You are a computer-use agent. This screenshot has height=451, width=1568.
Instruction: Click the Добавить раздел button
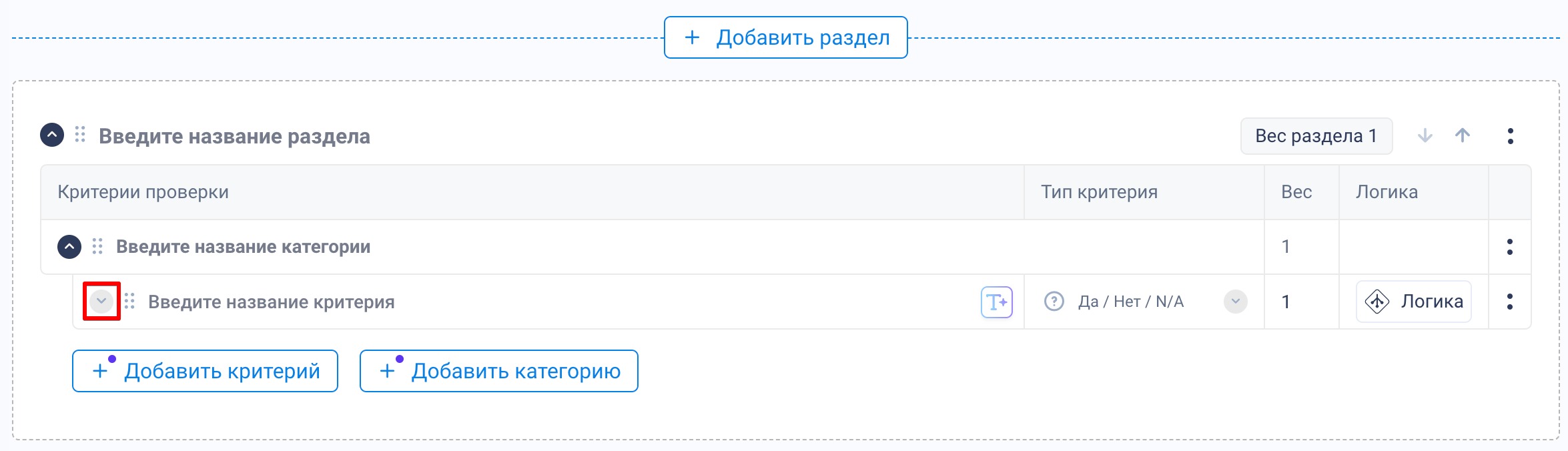click(x=785, y=38)
